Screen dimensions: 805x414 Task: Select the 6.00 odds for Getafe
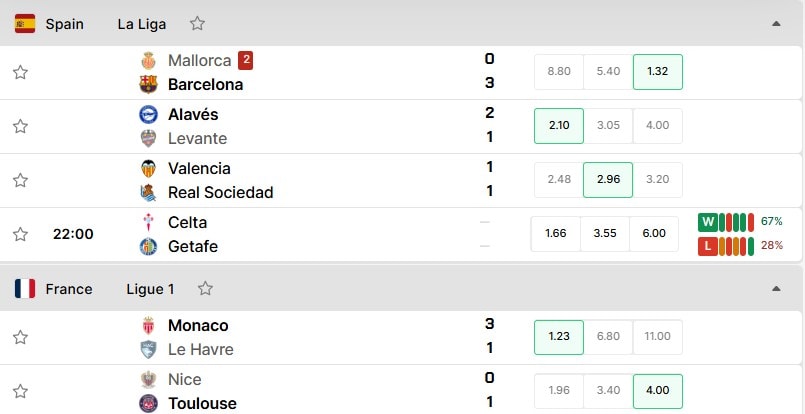click(x=654, y=234)
